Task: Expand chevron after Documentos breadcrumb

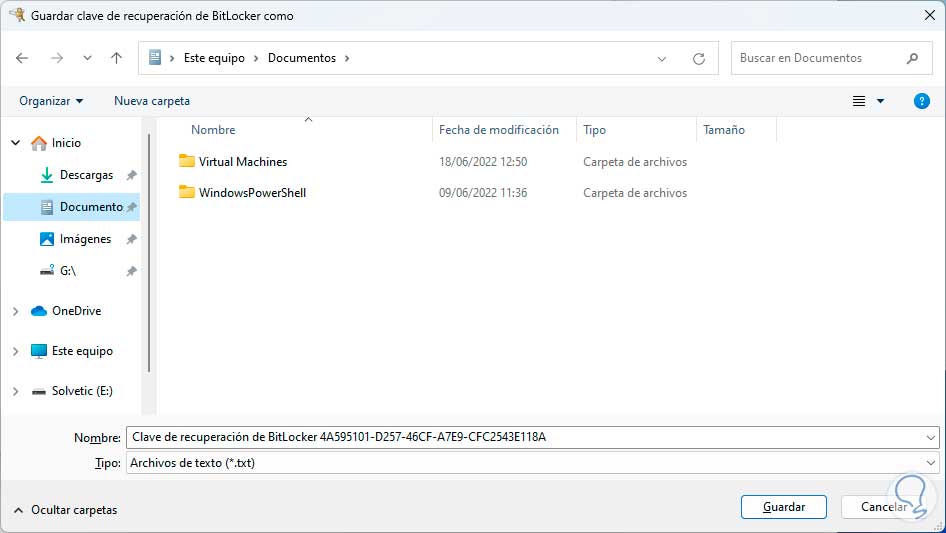Action: pyautogui.click(x=347, y=59)
